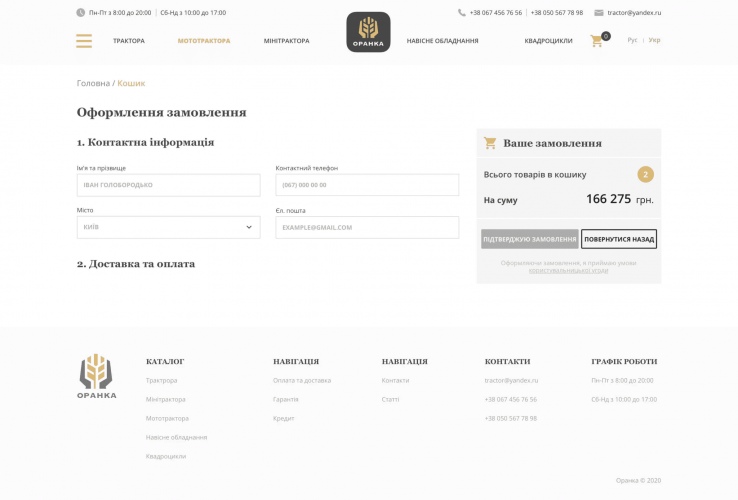This screenshot has height=500, width=738.
Task: Click the phone handset icon in header
Action: coord(461,13)
